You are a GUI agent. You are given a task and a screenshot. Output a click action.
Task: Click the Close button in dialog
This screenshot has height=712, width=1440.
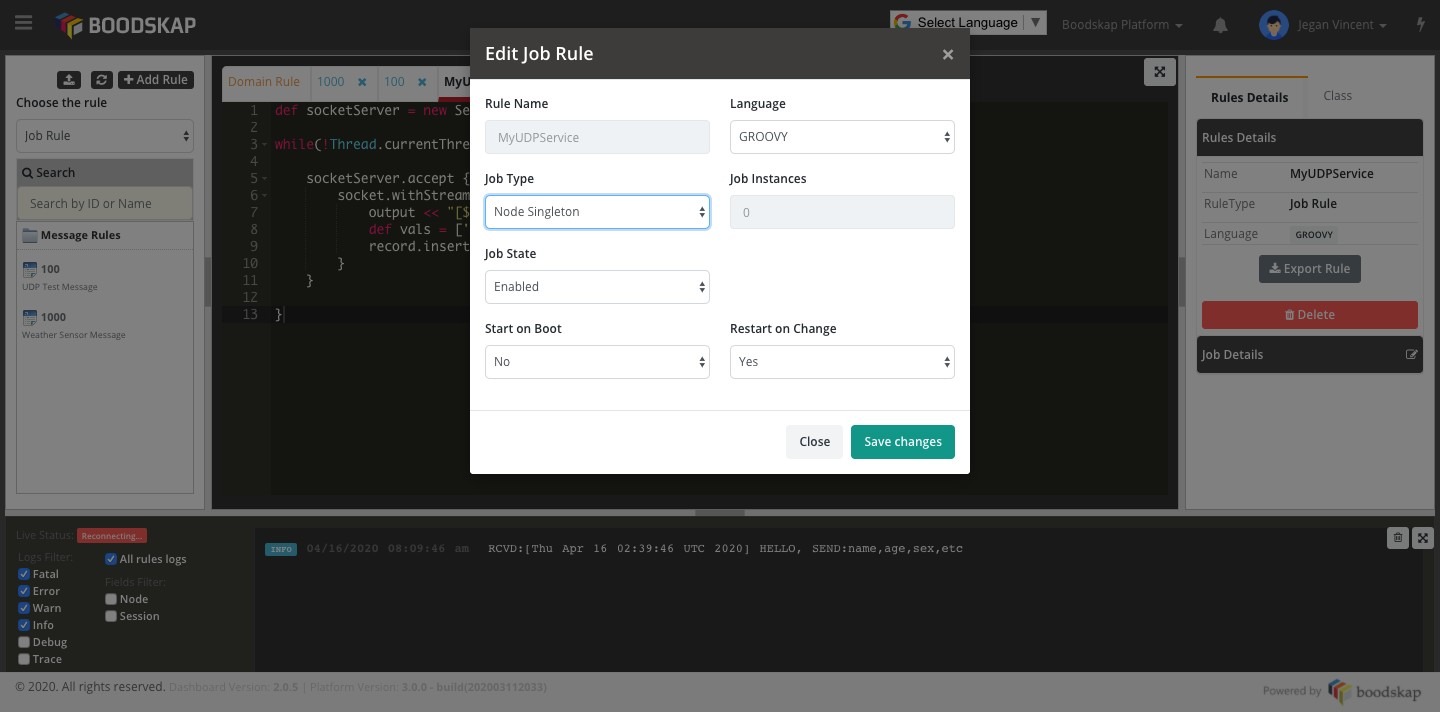pos(814,442)
